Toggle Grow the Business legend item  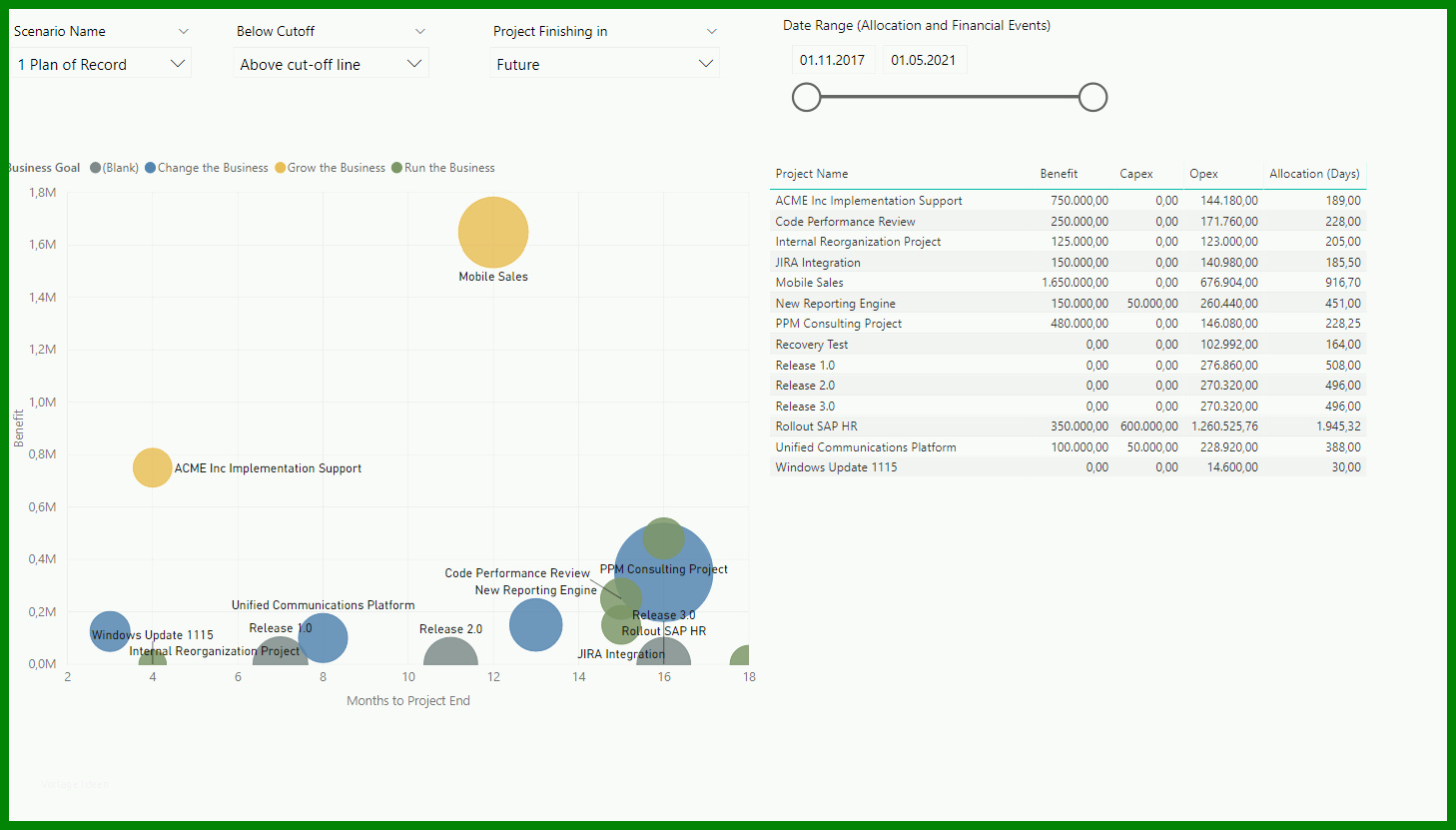coord(331,168)
